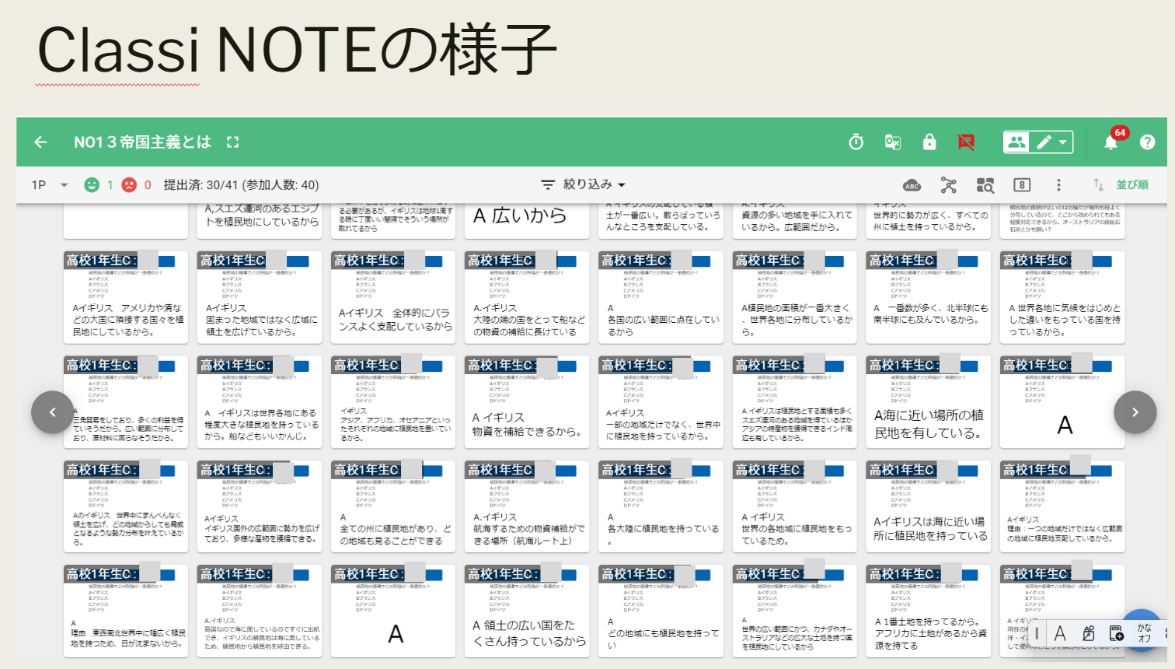Select the pencil edit mode

(1044, 142)
